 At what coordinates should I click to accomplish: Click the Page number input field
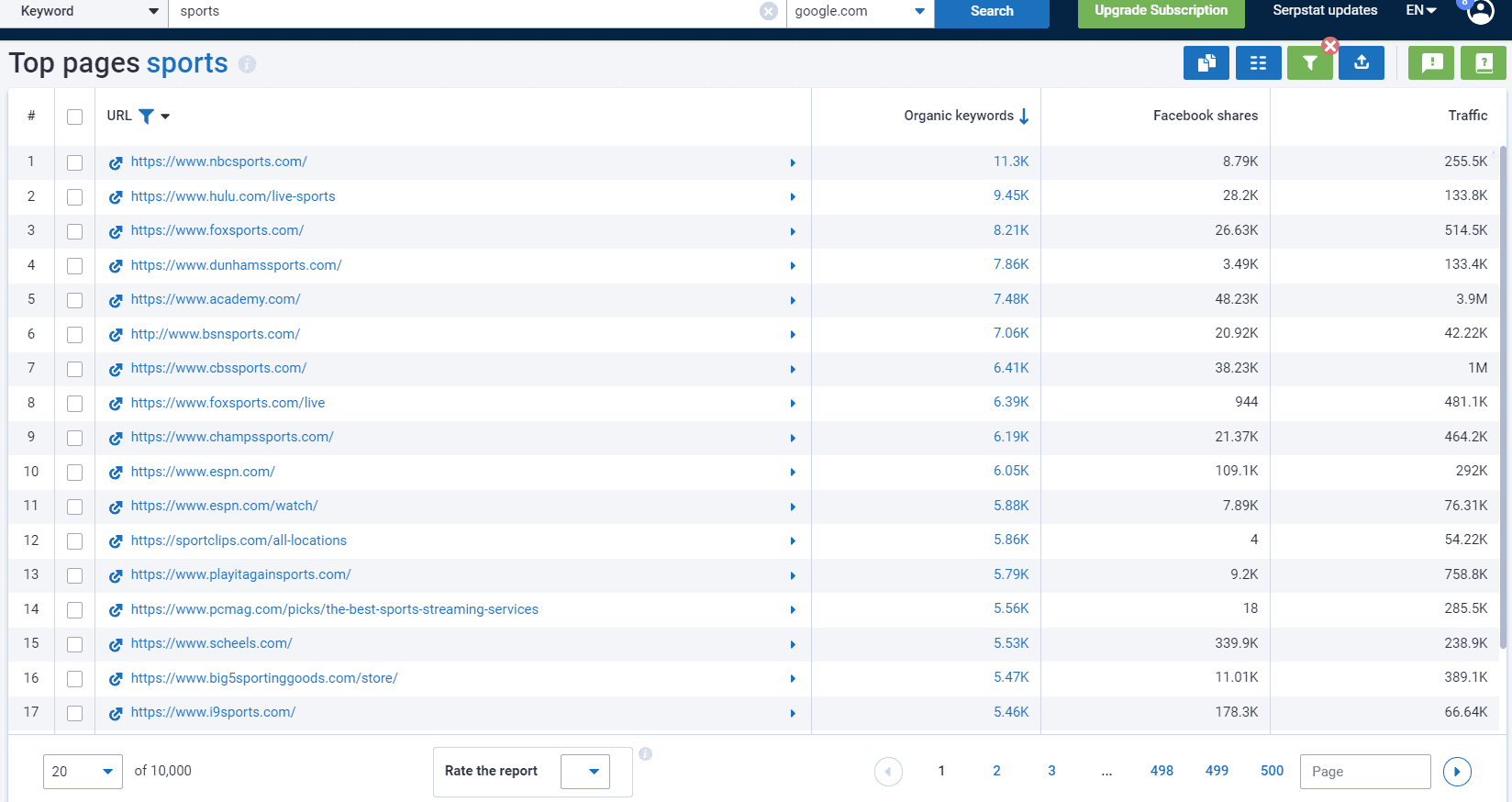[x=1365, y=772]
